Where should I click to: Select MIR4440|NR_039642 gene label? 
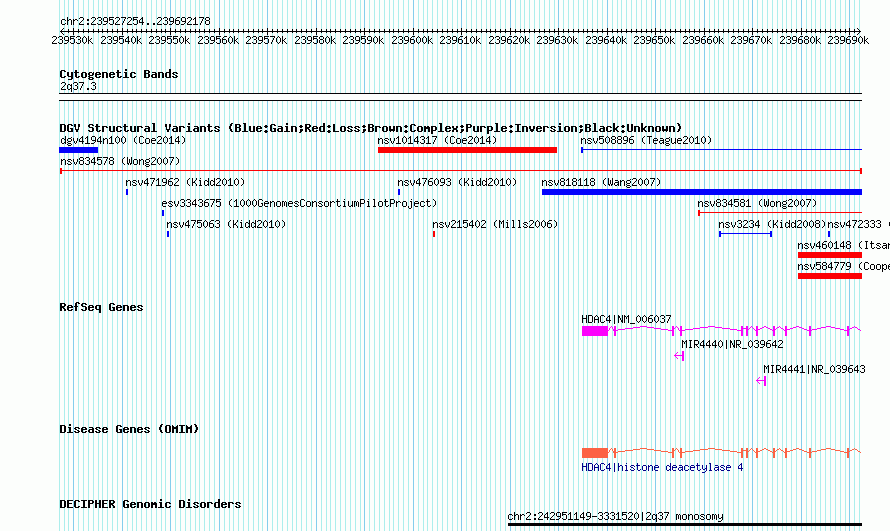coord(732,344)
